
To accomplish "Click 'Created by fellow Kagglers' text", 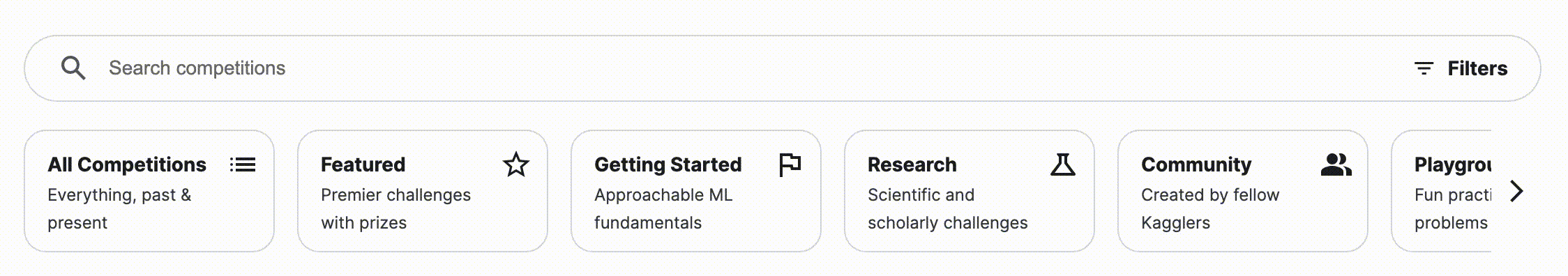I will (x=1210, y=209).
